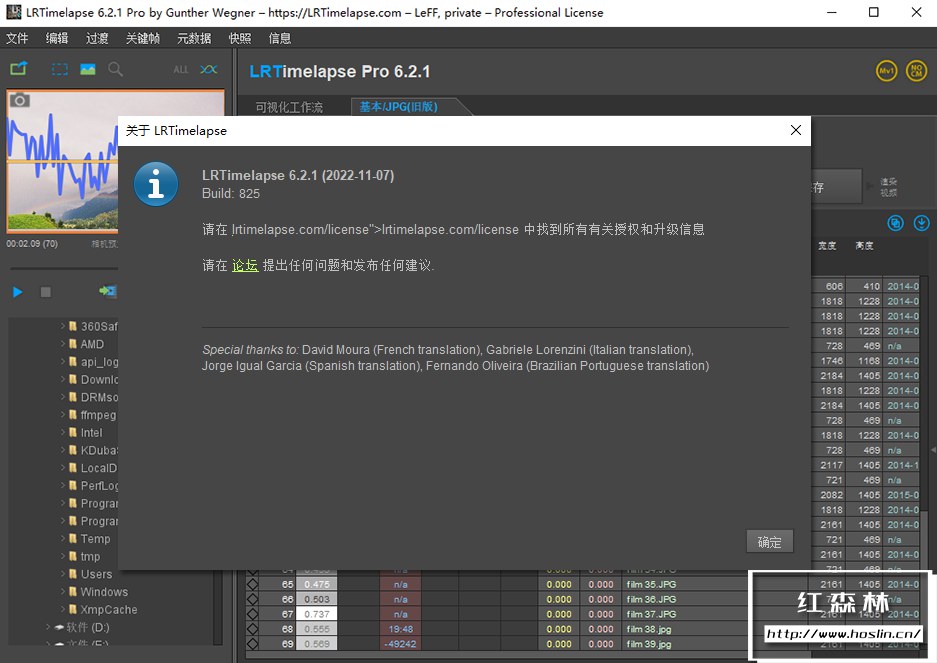Expand the 360Saf folder

coord(62,326)
